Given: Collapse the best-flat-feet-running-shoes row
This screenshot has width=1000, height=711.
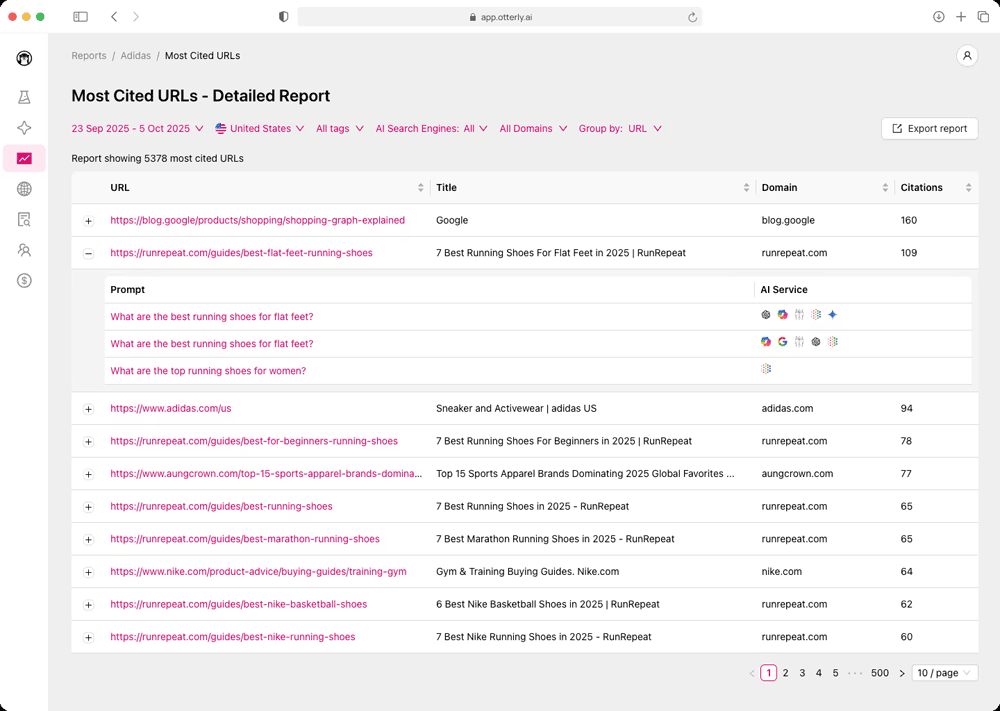Looking at the screenshot, I should click(x=88, y=254).
